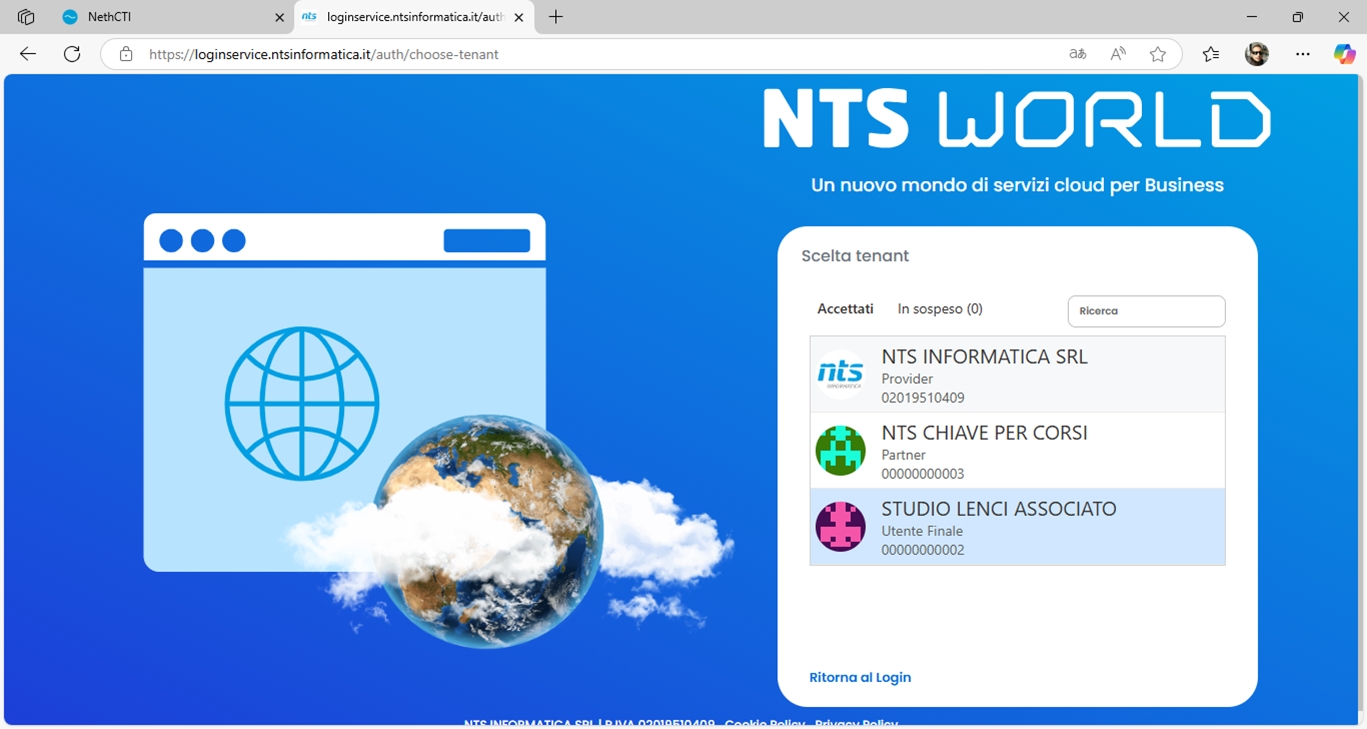The image size is (1367, 729).
Task: Click the green avatar of NTS CHIAVE PER CORSI
Action: click(840, 450)
